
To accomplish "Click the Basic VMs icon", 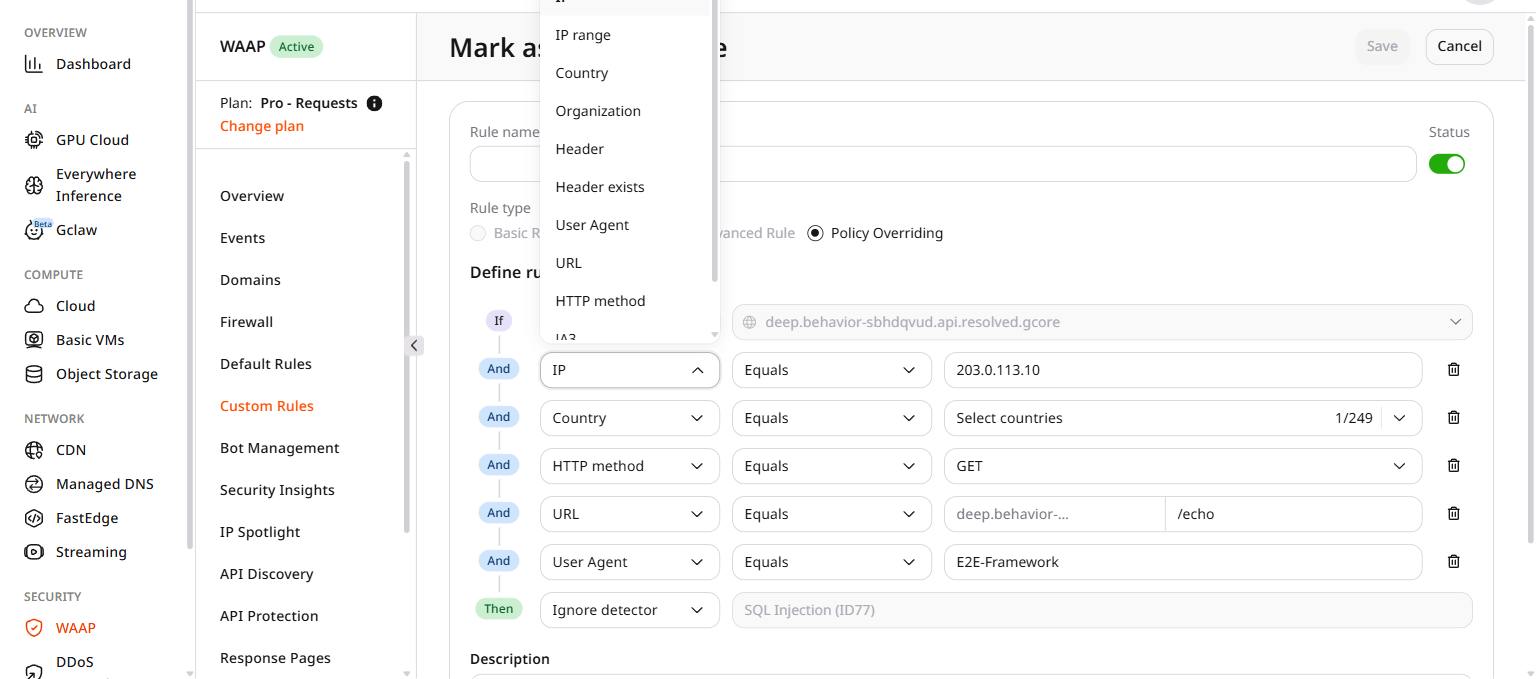I will click(x=34, y=340).
